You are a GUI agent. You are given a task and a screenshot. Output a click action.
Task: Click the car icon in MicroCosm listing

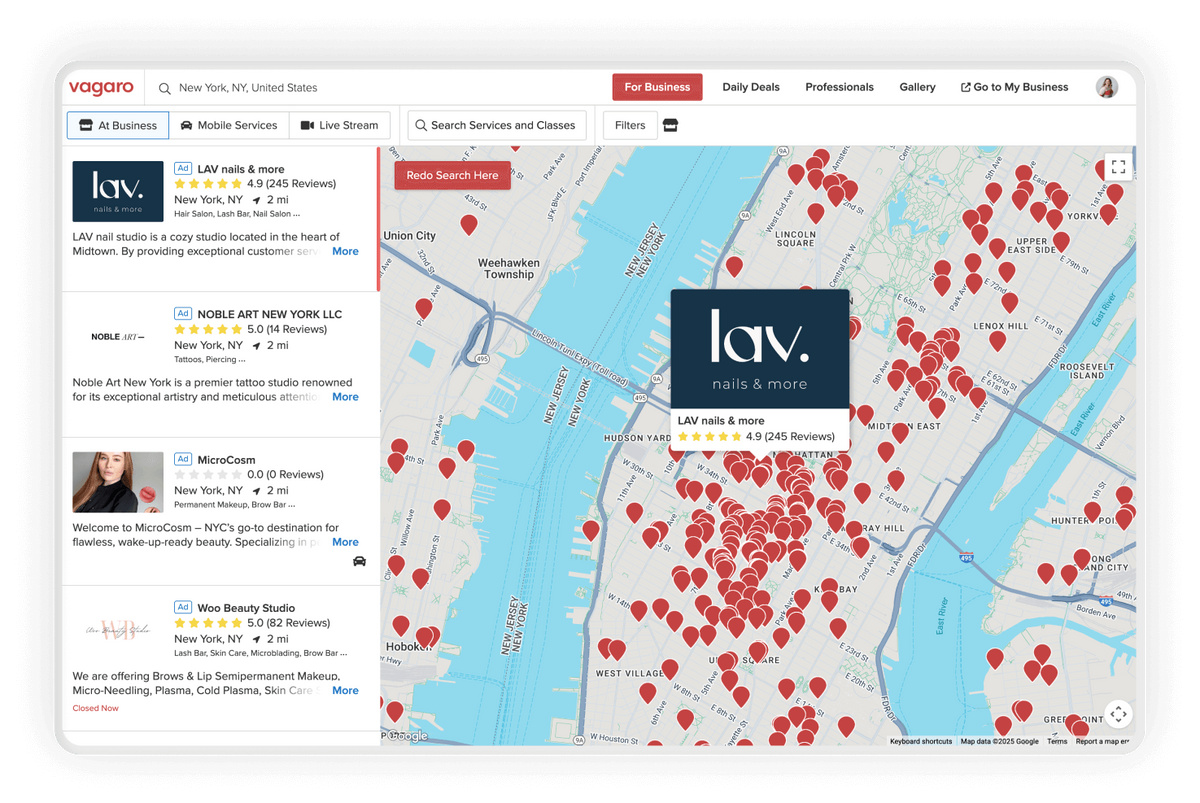(x=359, y=561)
